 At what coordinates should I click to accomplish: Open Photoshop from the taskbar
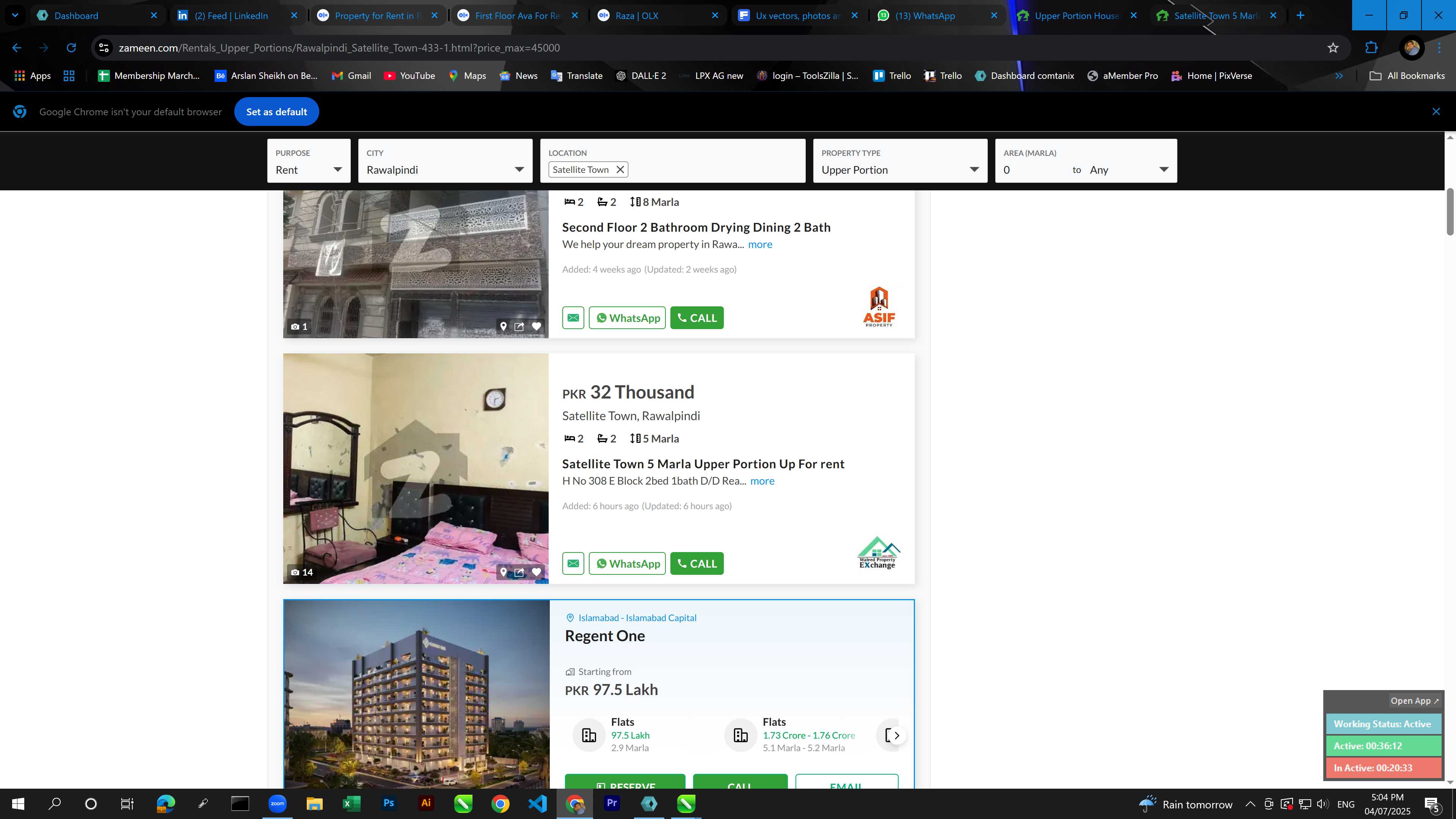click(388, 803)
